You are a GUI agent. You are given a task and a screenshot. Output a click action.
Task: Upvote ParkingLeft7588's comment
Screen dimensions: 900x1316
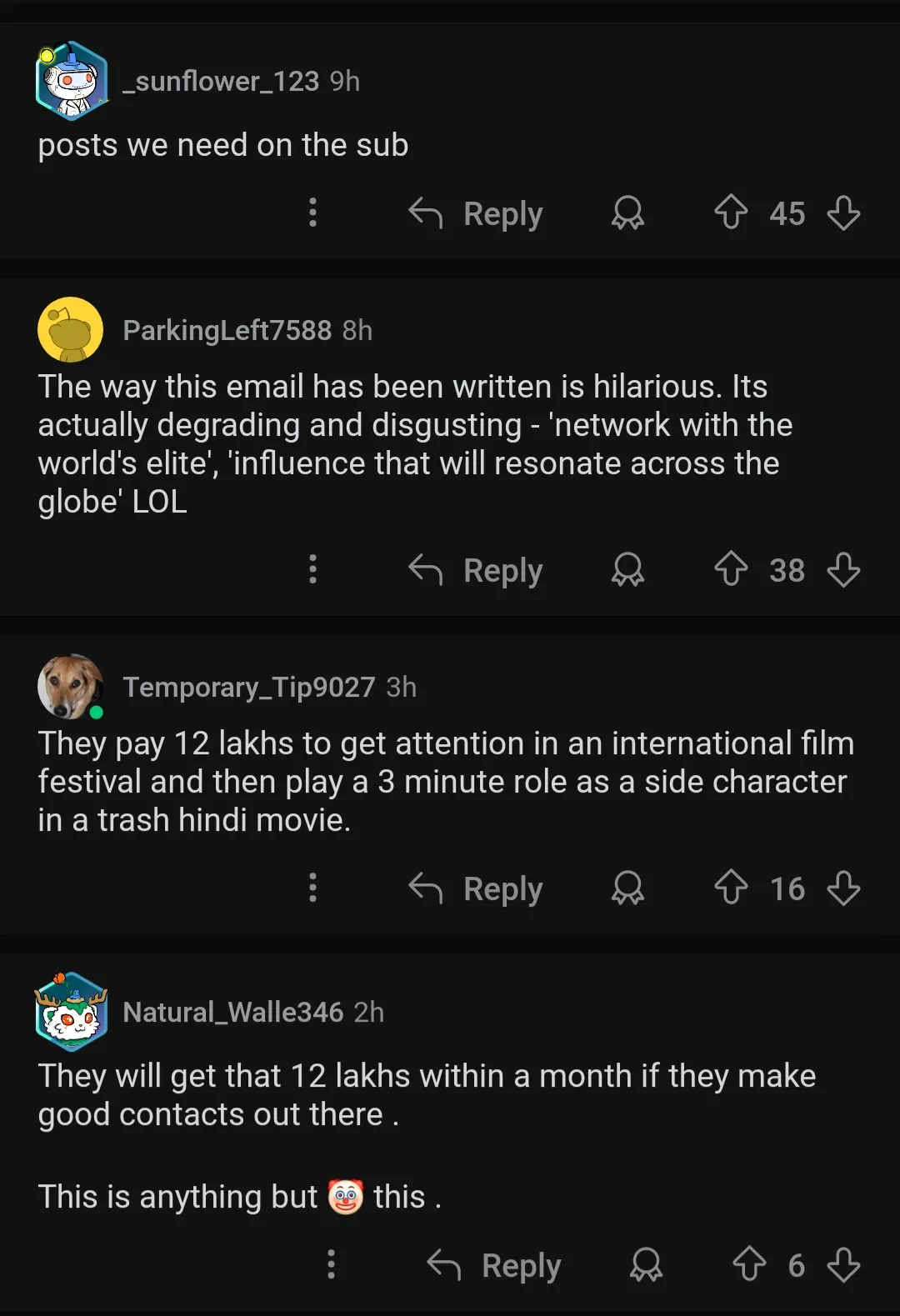(731, 569)
